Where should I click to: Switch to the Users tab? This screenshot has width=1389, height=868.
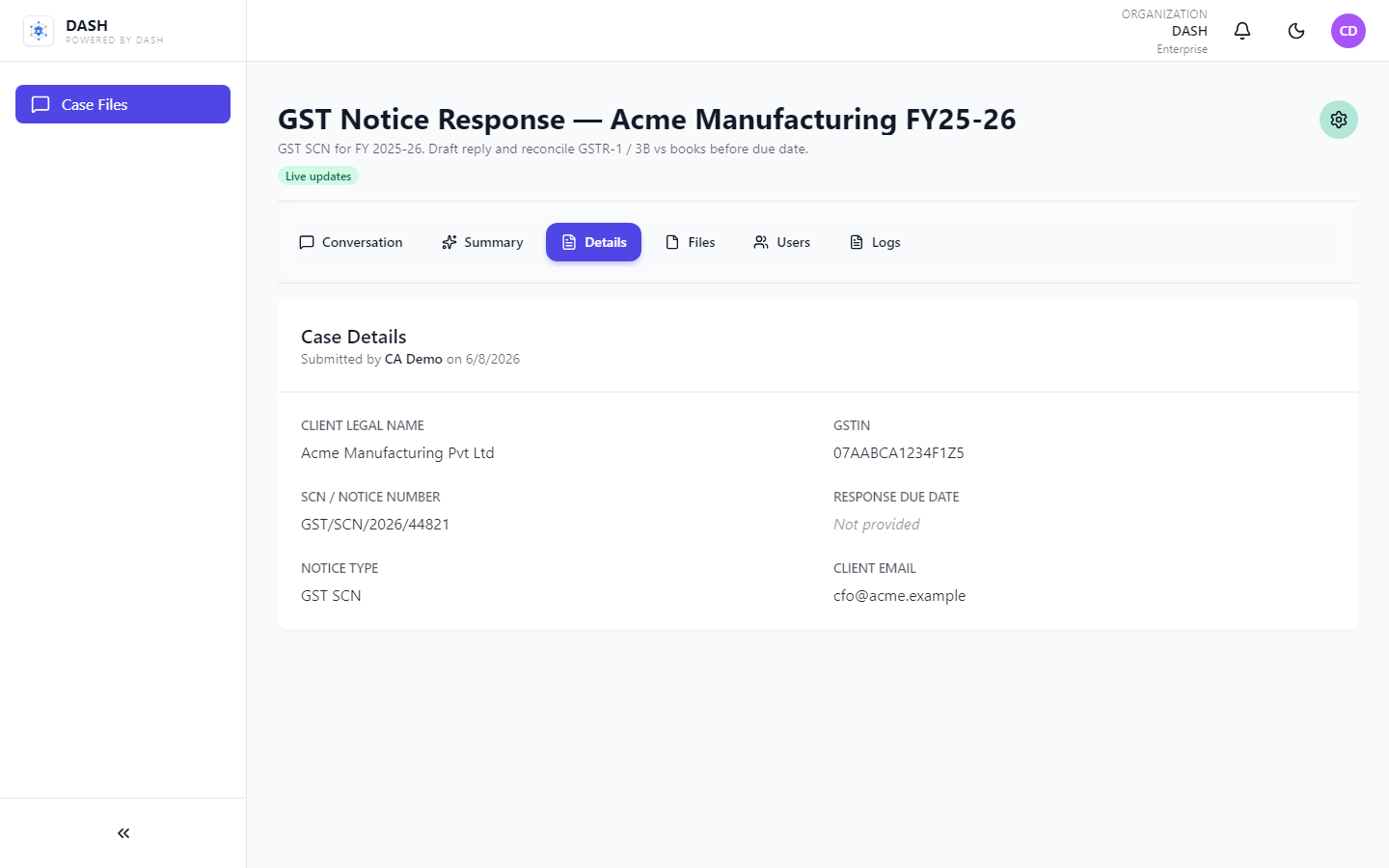point(782,242)
